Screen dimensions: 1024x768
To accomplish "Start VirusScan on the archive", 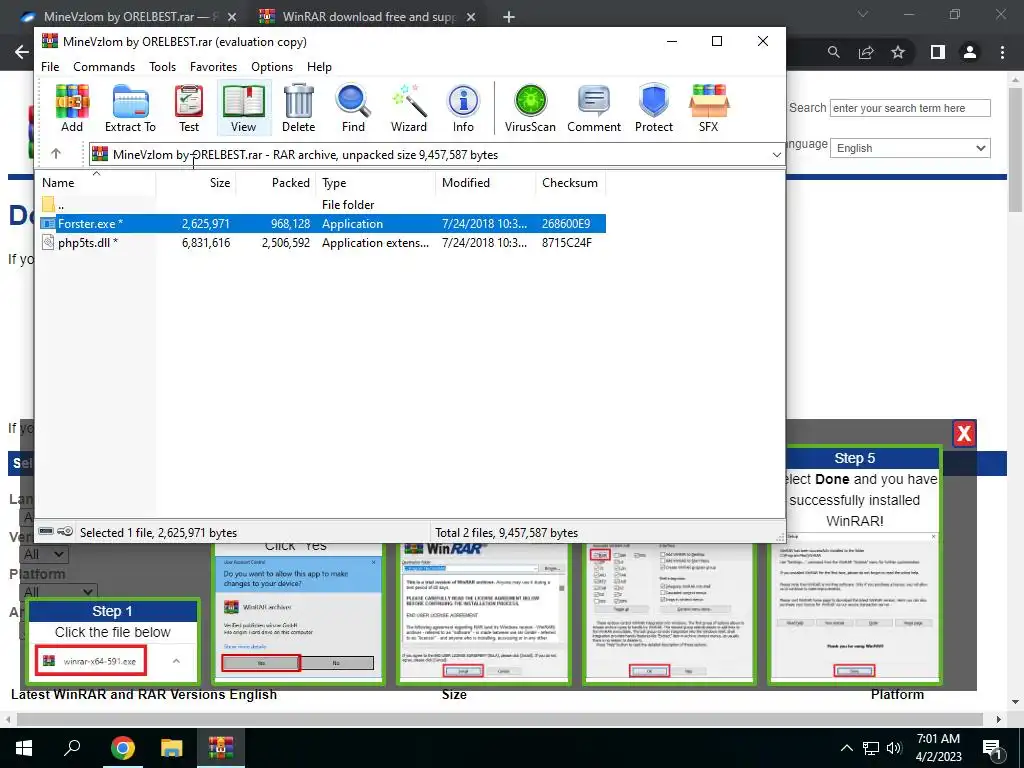I will click(x=530, y=108).
